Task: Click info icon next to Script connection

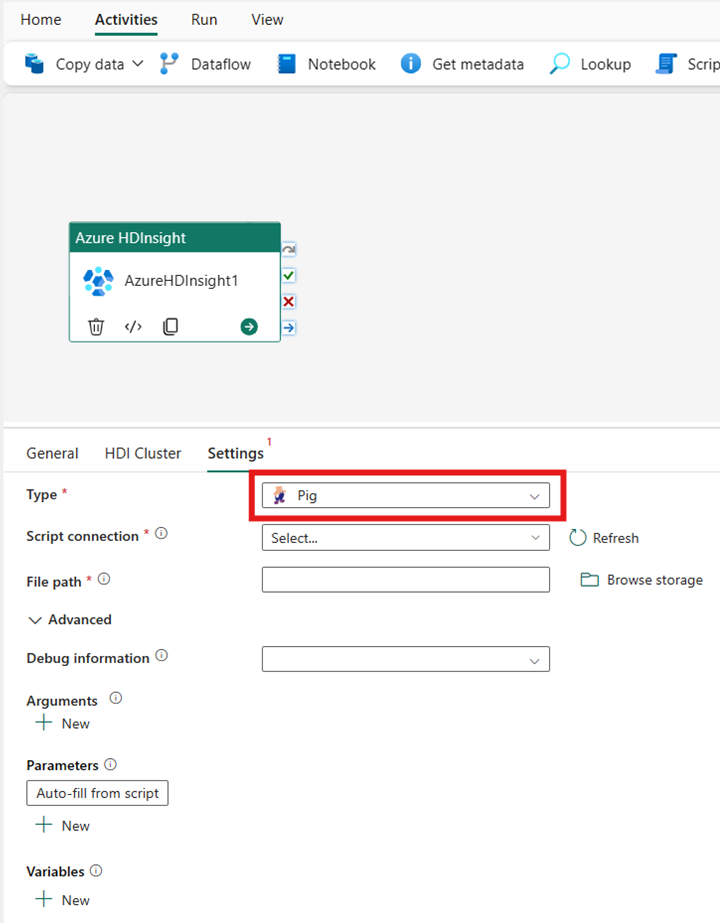Action: pos(161,533)
